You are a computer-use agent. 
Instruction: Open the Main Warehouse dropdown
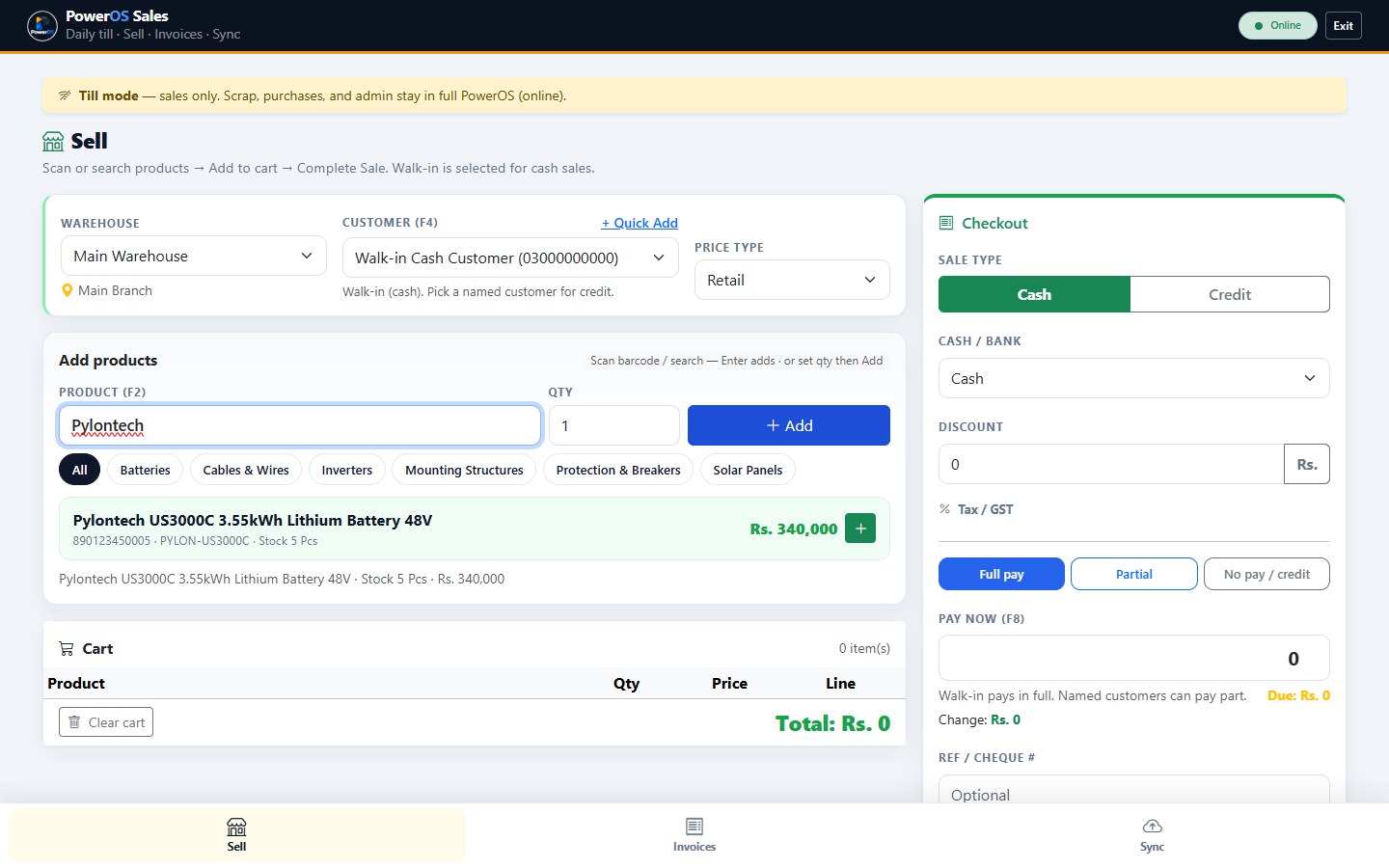(x=194, y=256)
